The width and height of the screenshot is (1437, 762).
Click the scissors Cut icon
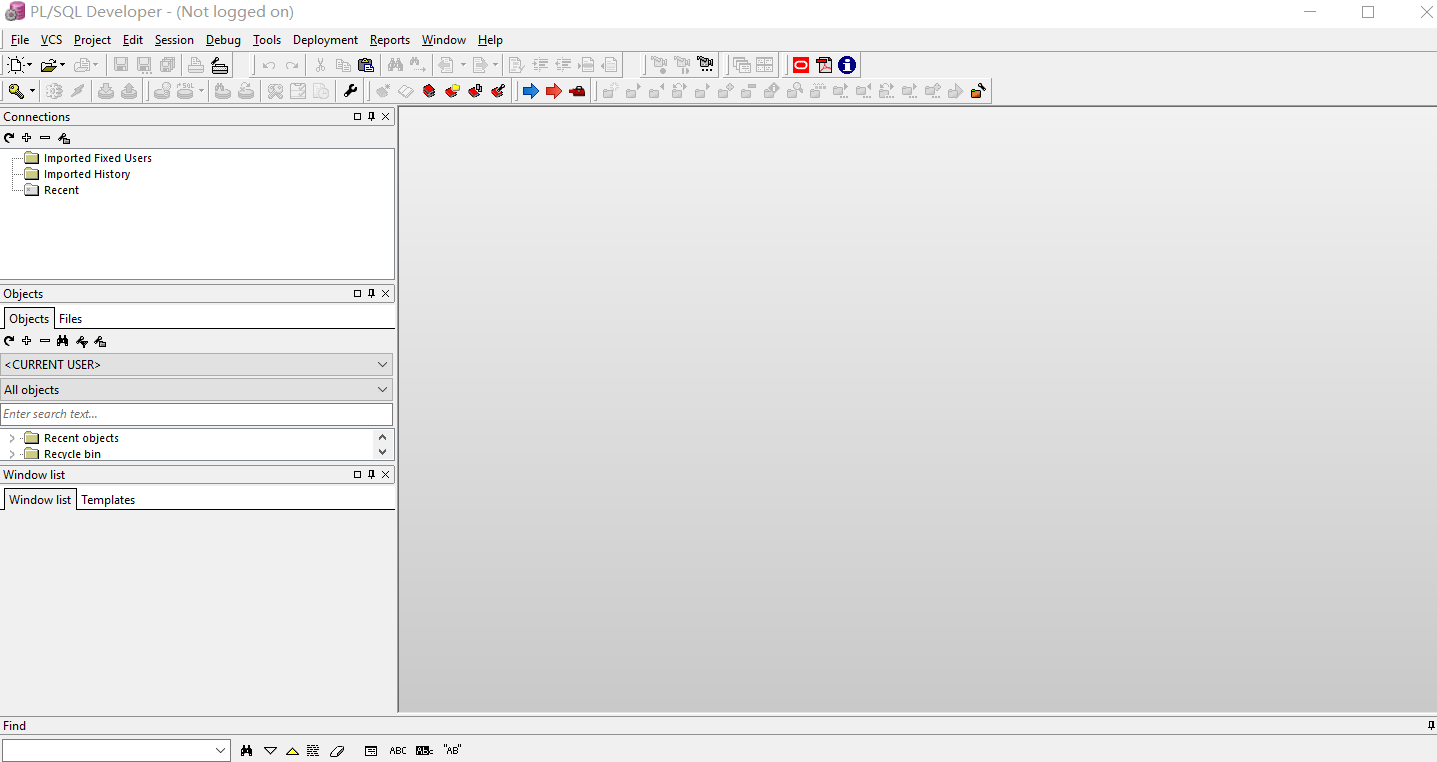(320, 65)
